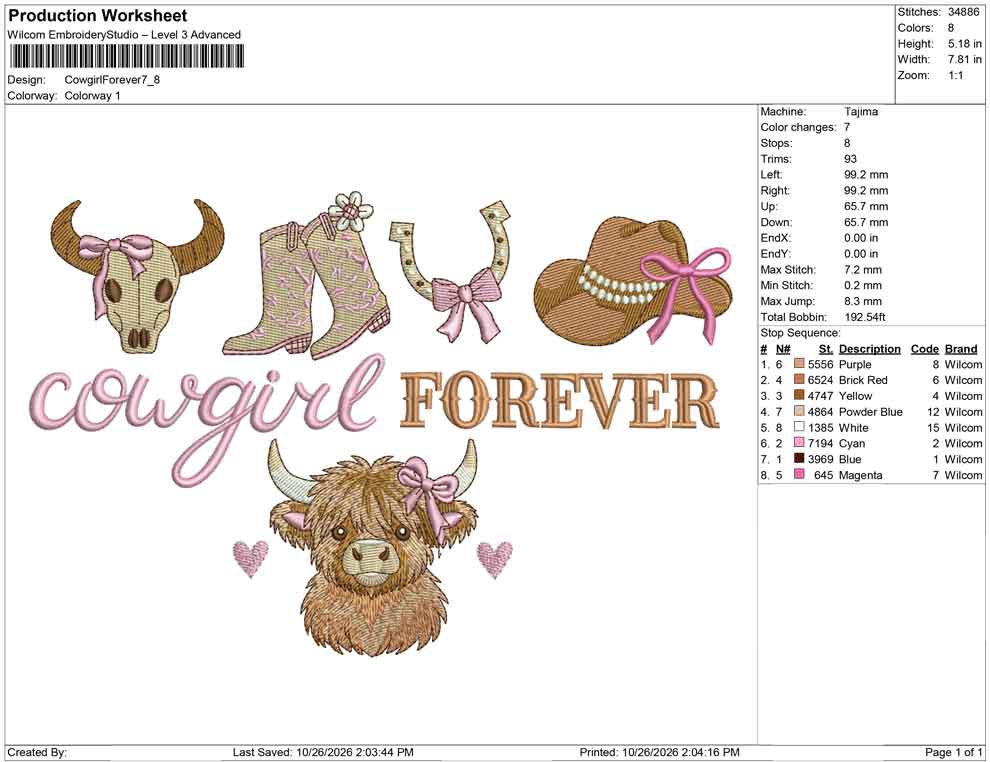Click the EndY value '0.00 in'
The width and height of the screenshot is (990, 762).
tap(861, 253)
